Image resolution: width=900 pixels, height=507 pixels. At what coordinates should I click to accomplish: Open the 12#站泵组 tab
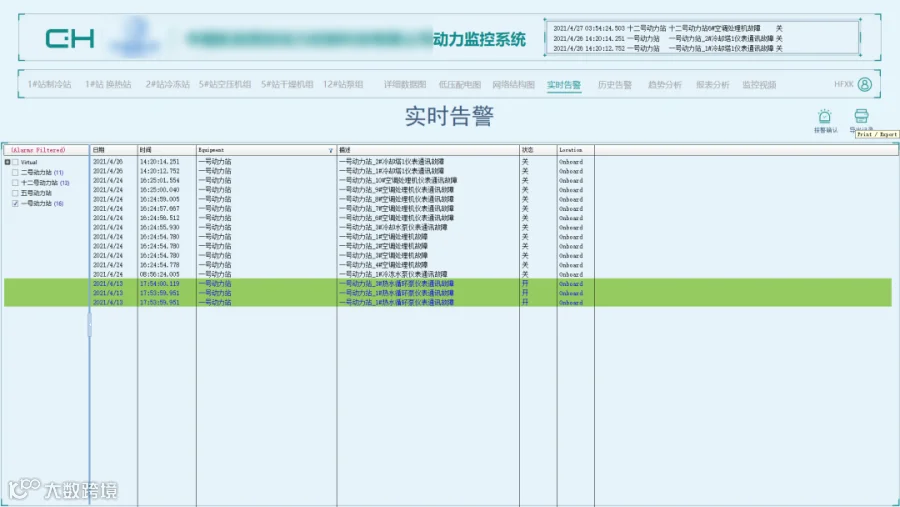click(343, 84)
